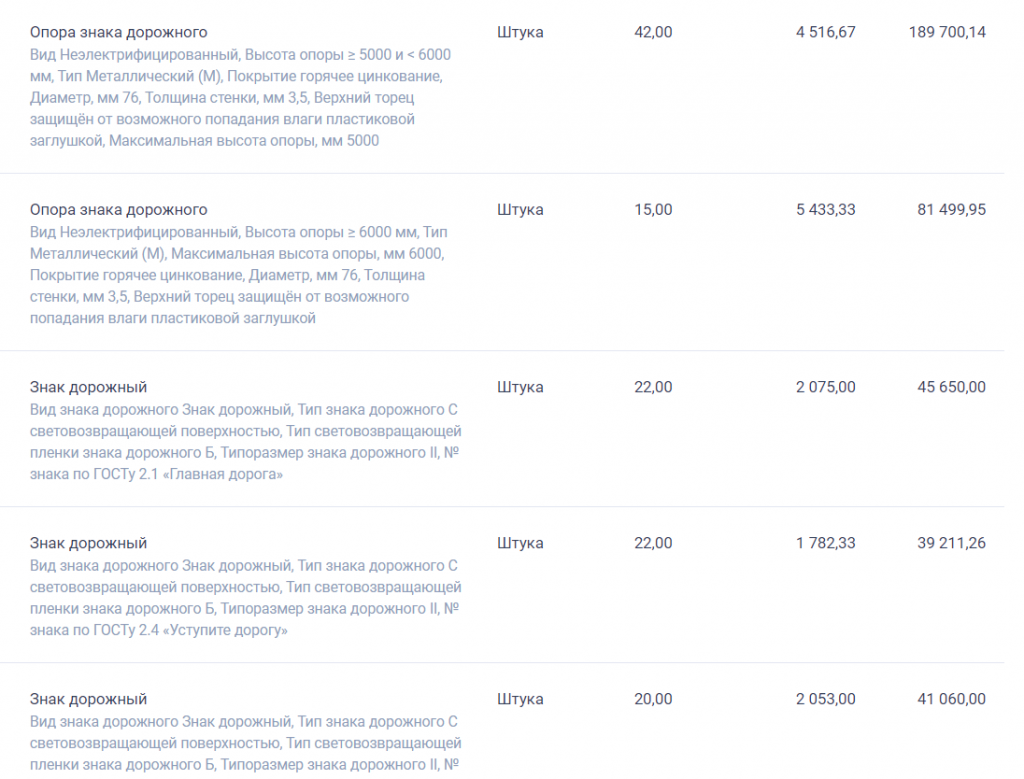Click the description mentioning 'Главная дорога'
Viewport: 1024px width, 779px height.
point(246,442)
